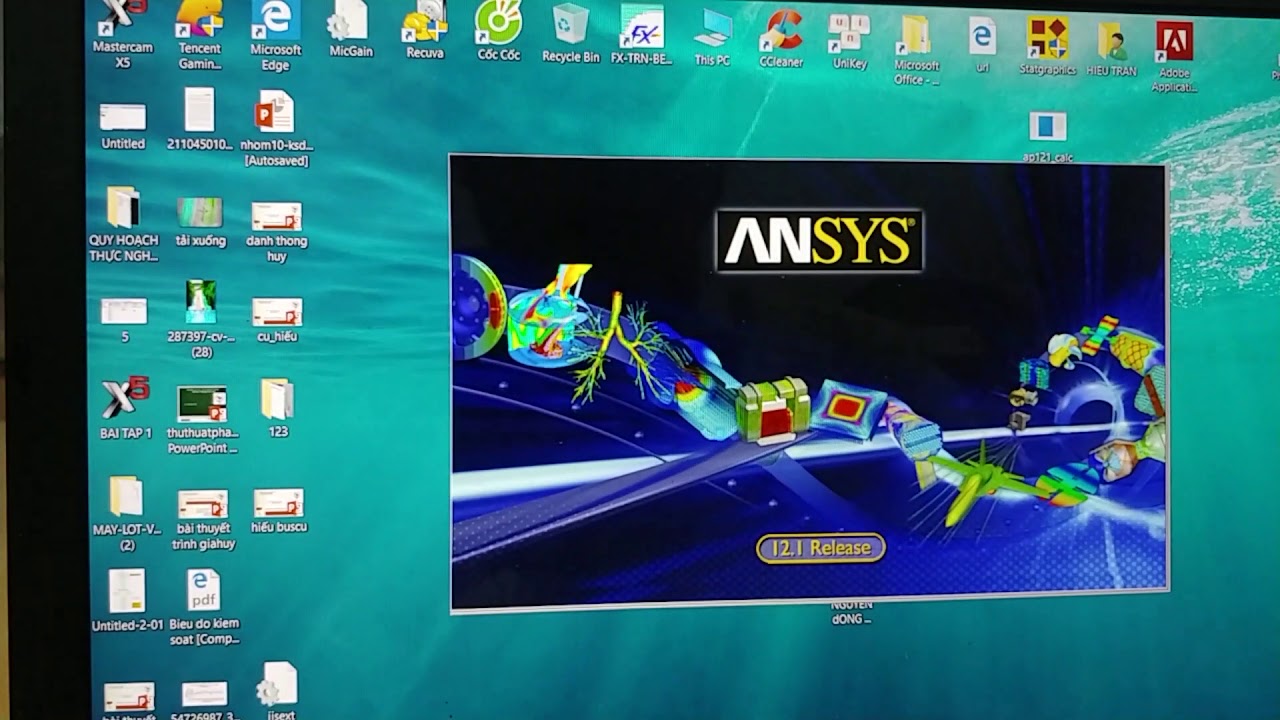Open the UniKey shortcut
Image resolution: width=1280 pixels, height=720 pixels.
point(850,41)
